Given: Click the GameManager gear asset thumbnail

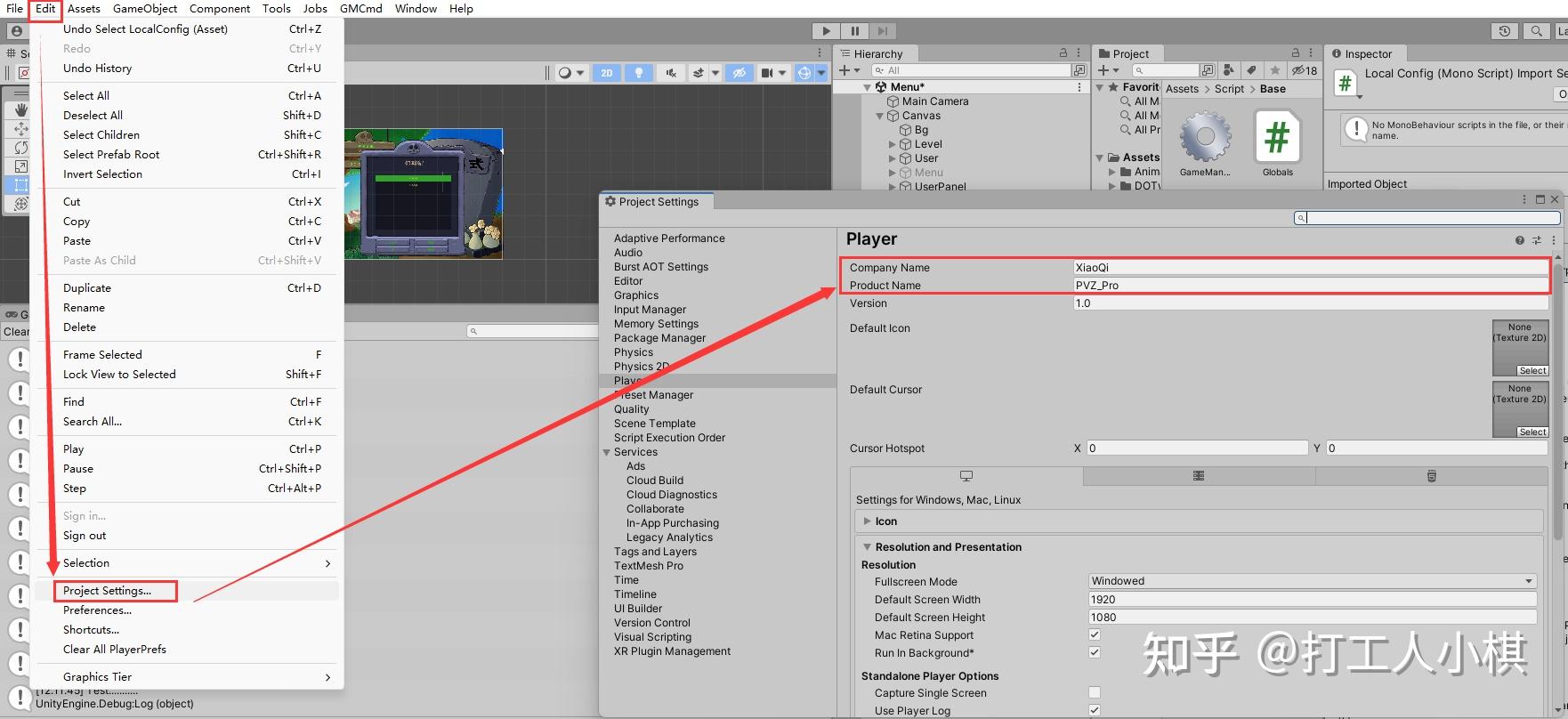Looking at the screenshot, I should [1205, 138].
